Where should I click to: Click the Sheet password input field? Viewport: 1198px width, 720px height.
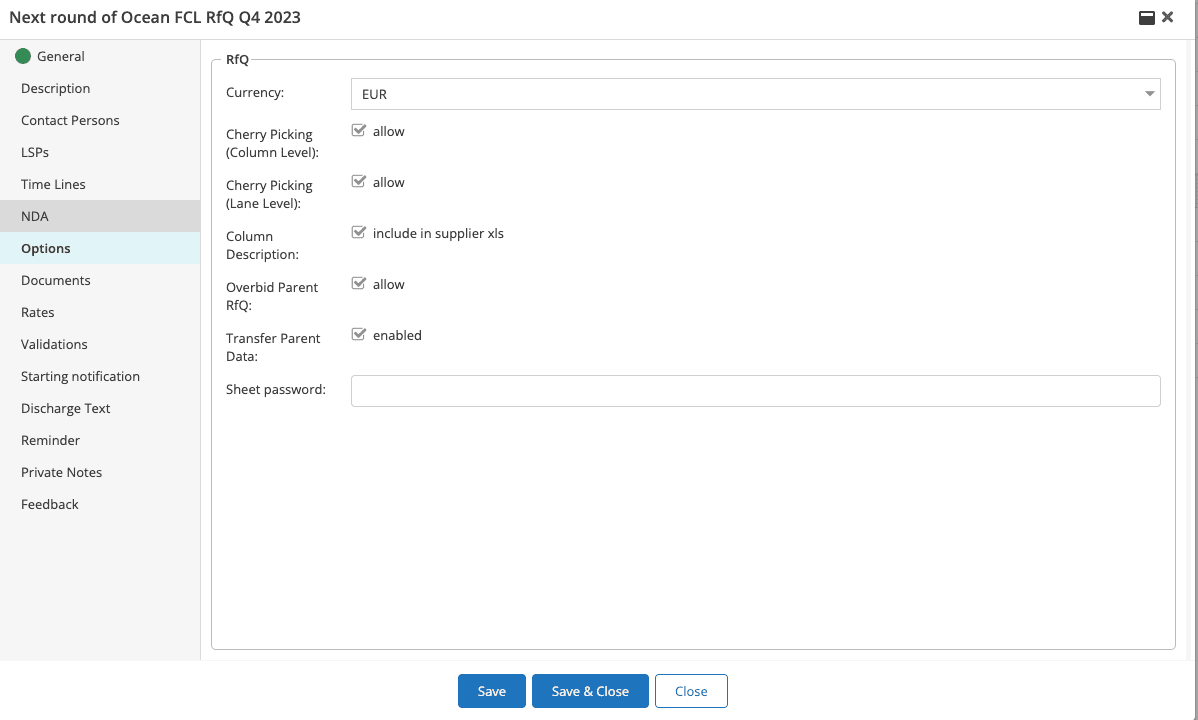756,391
